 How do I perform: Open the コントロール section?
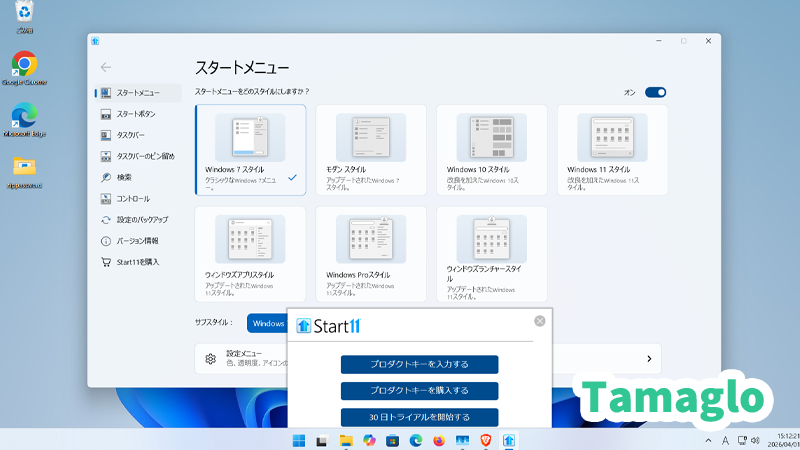(133, 198)
